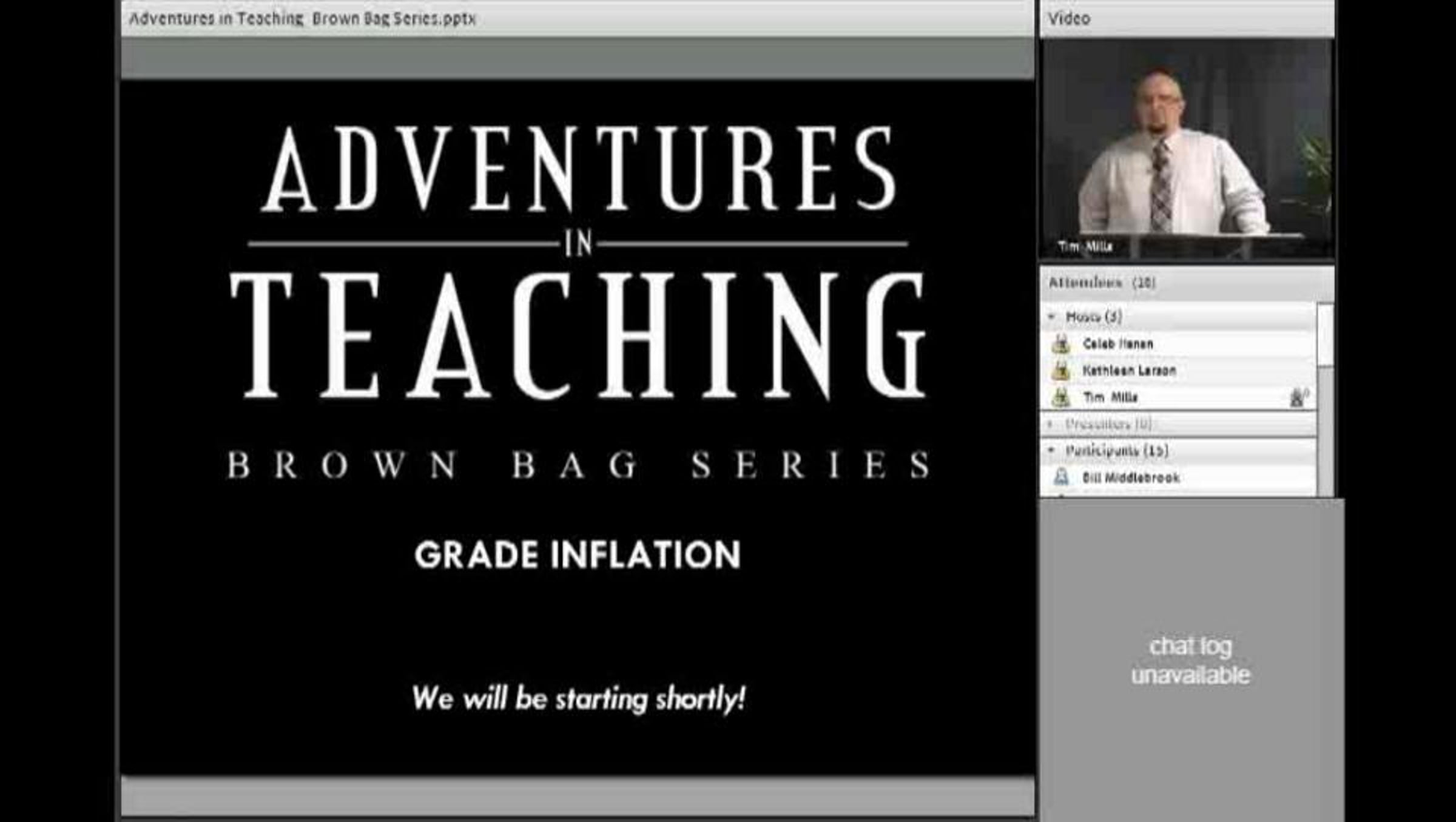Select Caleb in the Hosts list
The height and width of the screenshot is (822, 1456).
click(x=1117, y=344)
